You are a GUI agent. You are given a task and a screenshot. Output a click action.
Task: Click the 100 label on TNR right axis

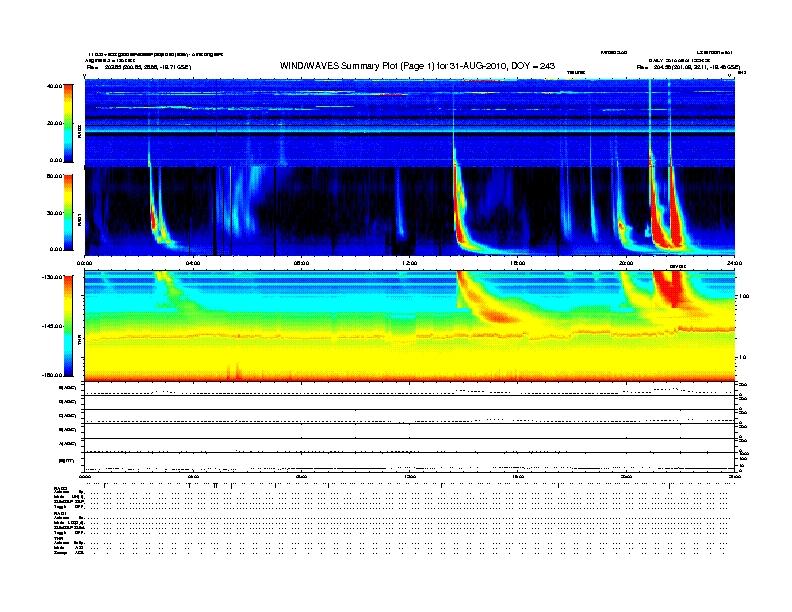coord(743,296)
